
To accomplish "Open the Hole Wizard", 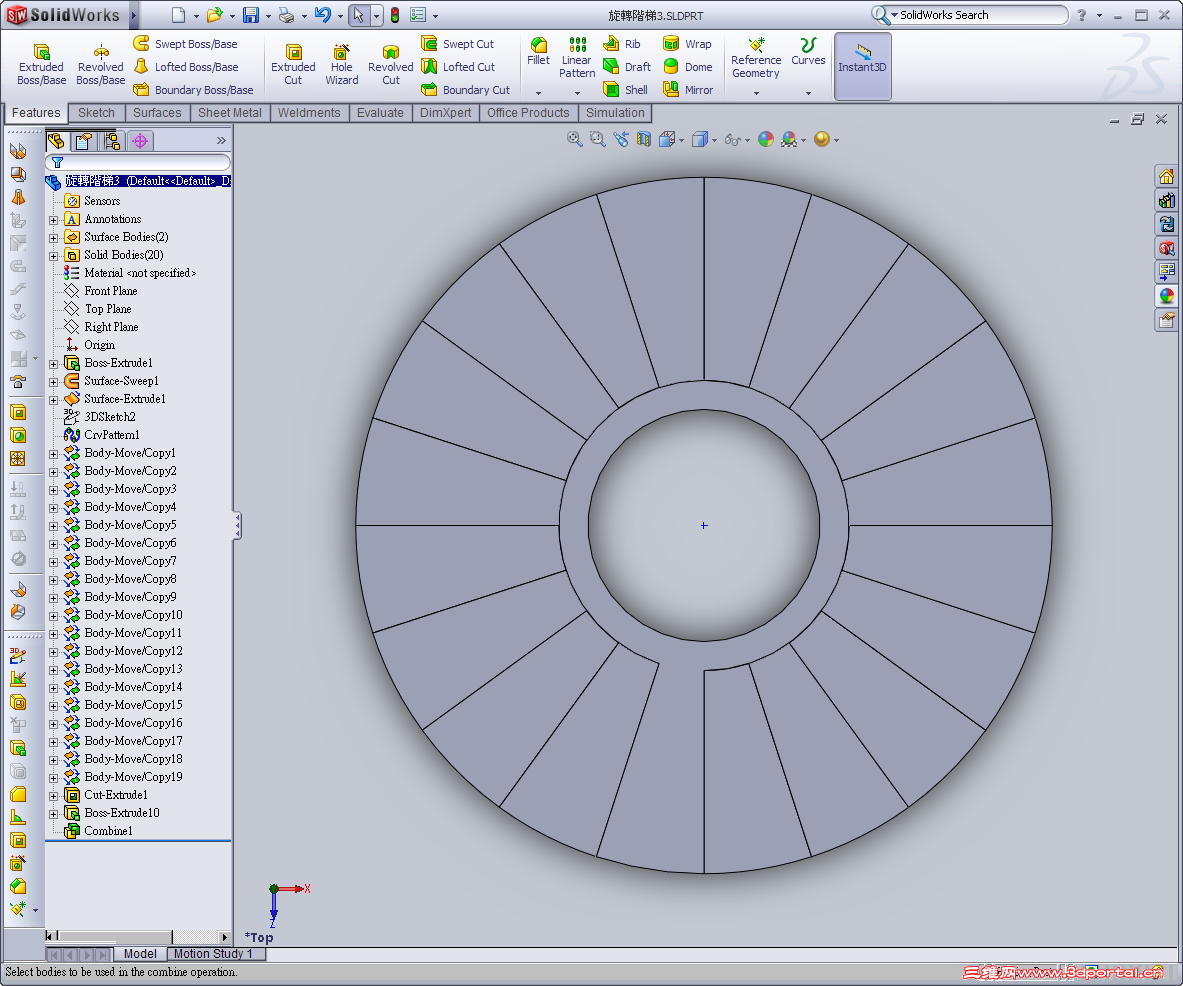I will 341,66.
